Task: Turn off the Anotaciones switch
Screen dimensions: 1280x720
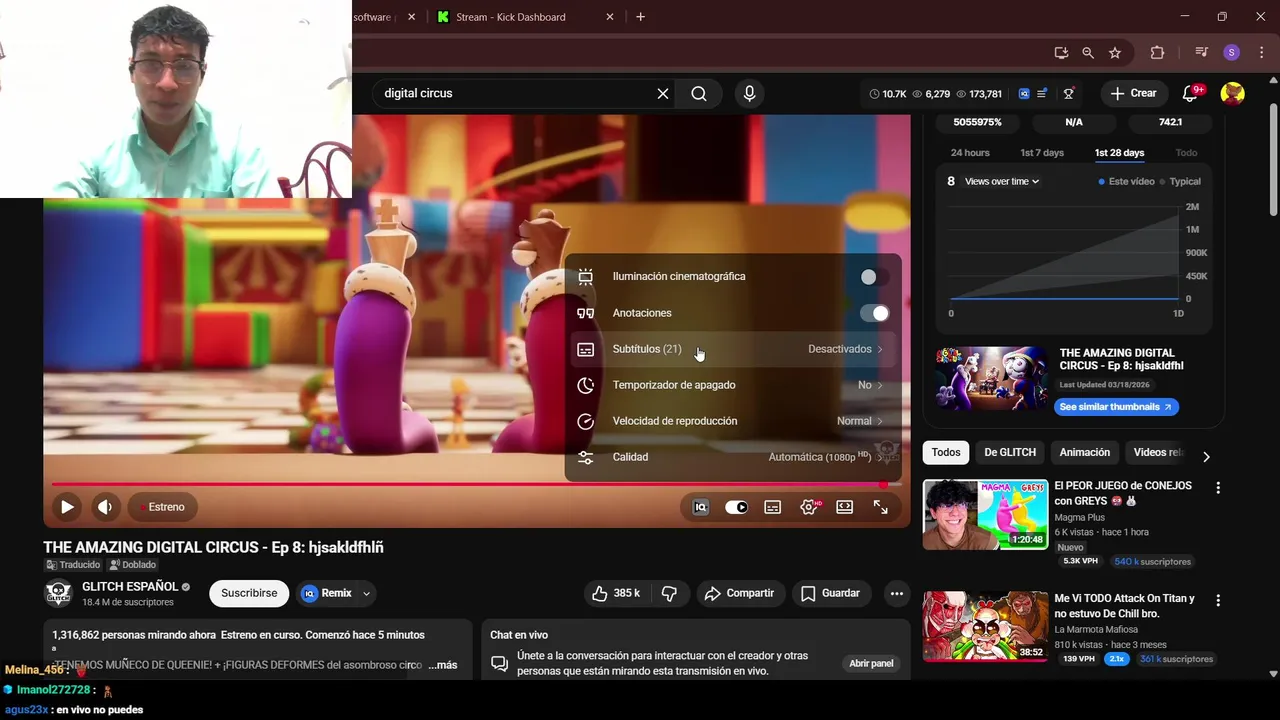Action: [874, 313]
